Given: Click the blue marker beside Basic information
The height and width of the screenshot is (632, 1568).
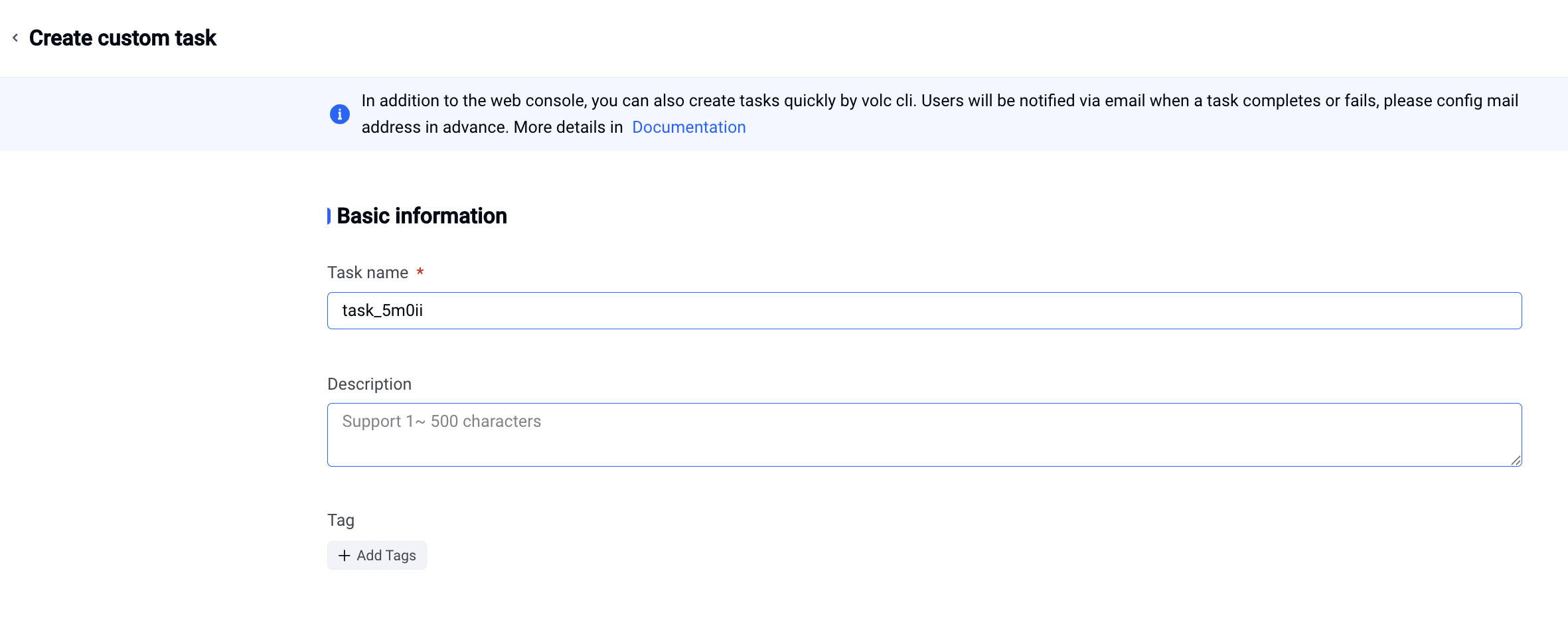Looking at the screenshot, I should 329,216.
